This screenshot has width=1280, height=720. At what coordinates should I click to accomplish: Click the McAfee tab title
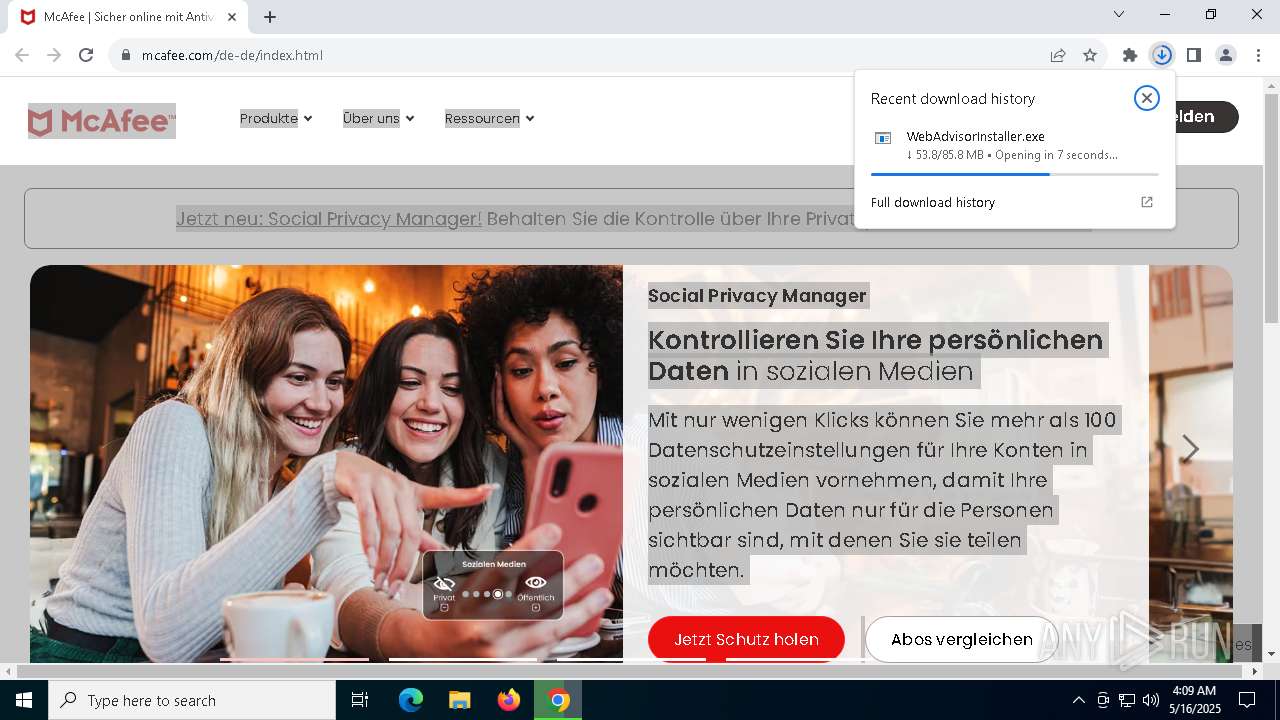[128, 17]
